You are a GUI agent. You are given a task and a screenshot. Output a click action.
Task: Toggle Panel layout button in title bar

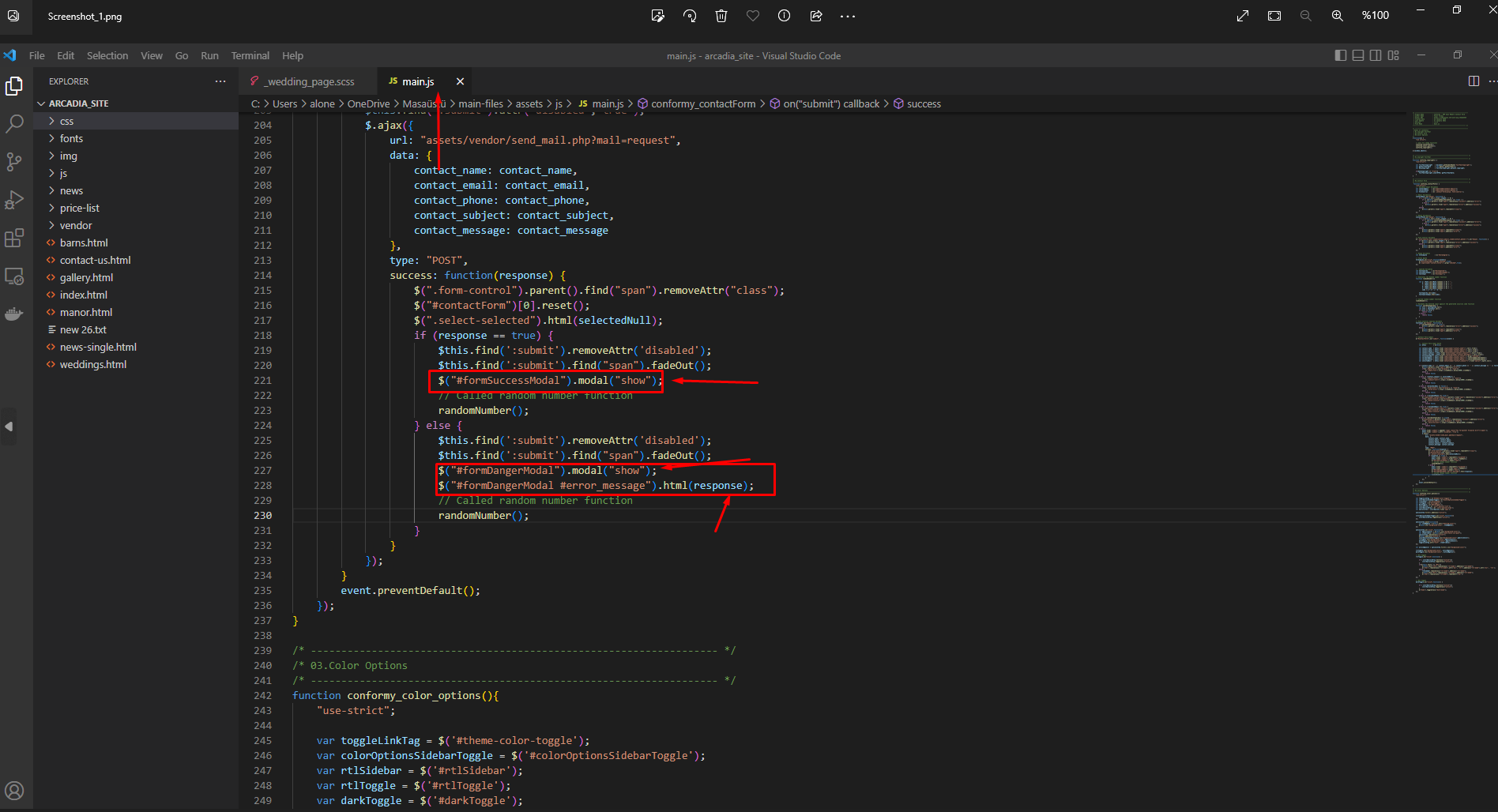pyautogui.click(x=1358, y=55)
